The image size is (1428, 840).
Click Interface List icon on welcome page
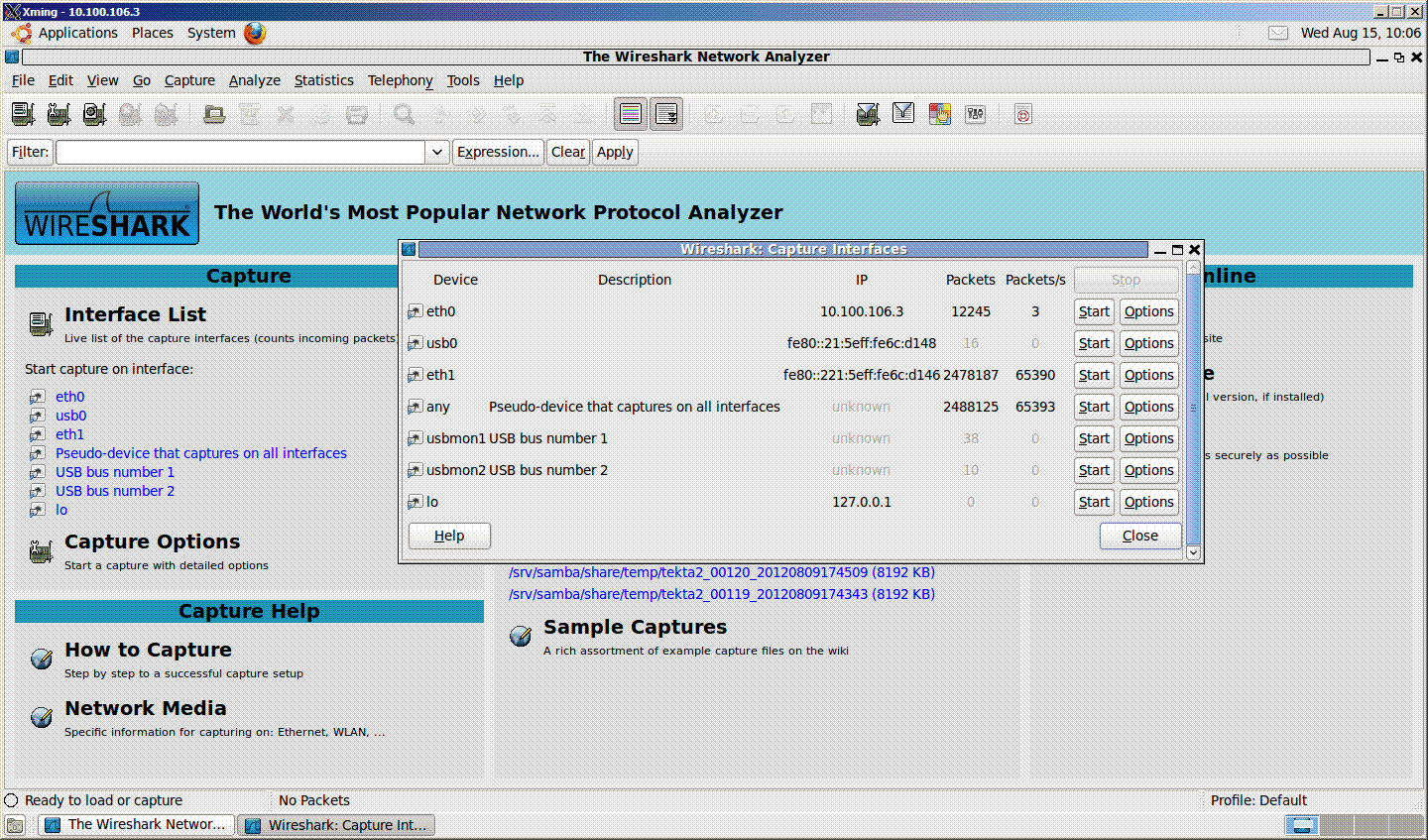click(x=41, y=323)
